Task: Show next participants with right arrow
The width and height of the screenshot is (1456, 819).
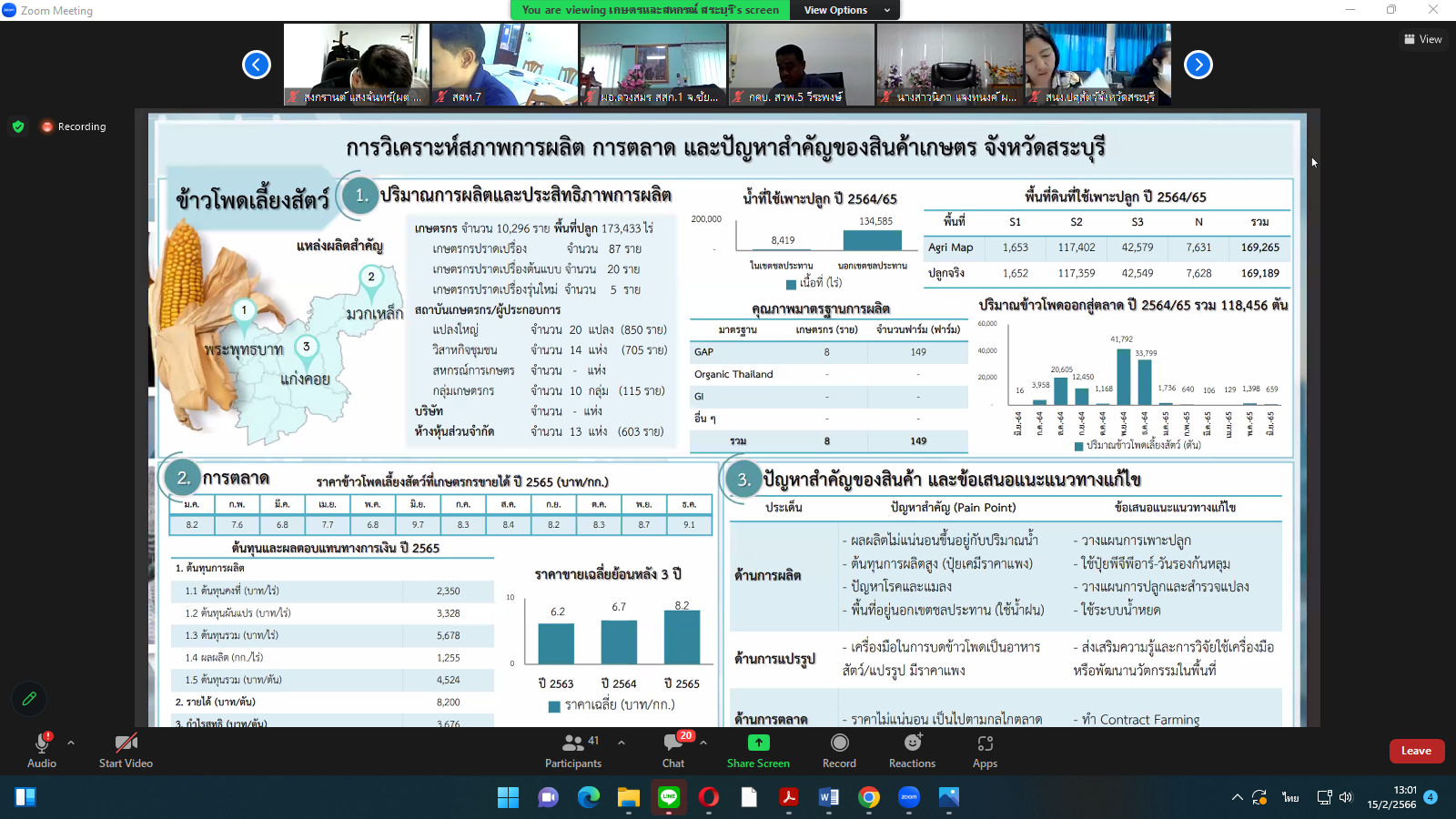Action: [1198, 65]
